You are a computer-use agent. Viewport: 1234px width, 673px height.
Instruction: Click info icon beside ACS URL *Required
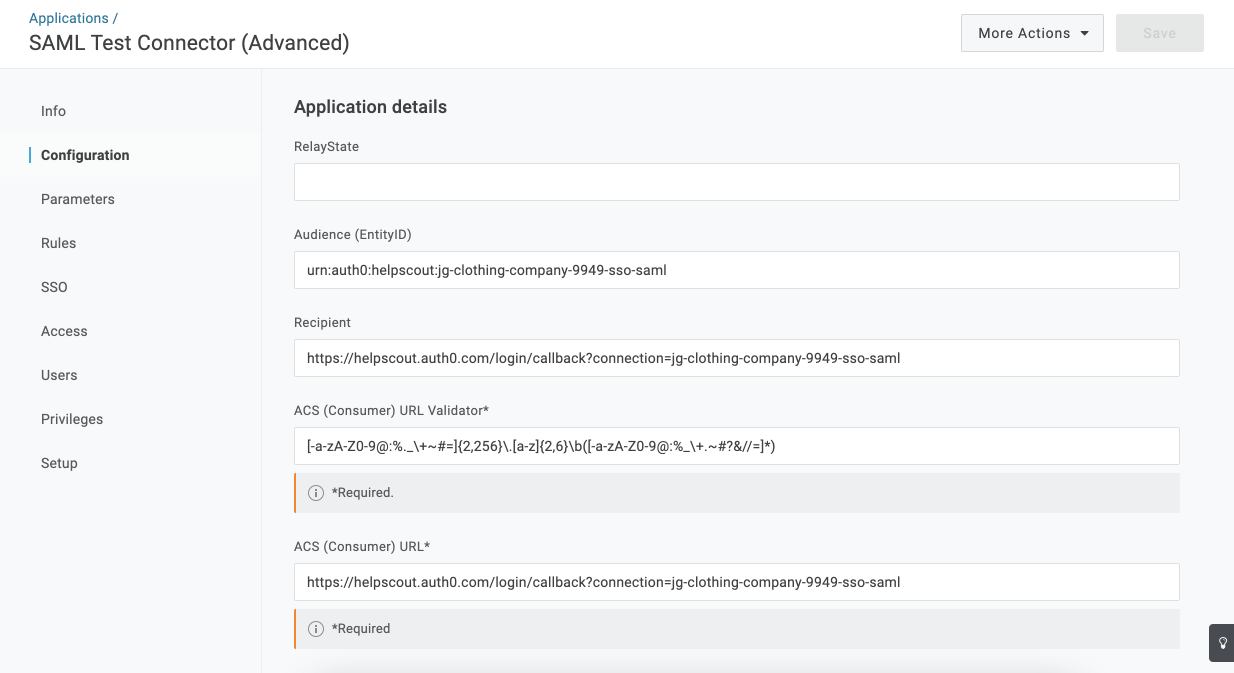pyautogui.click(x=316, y=629)
